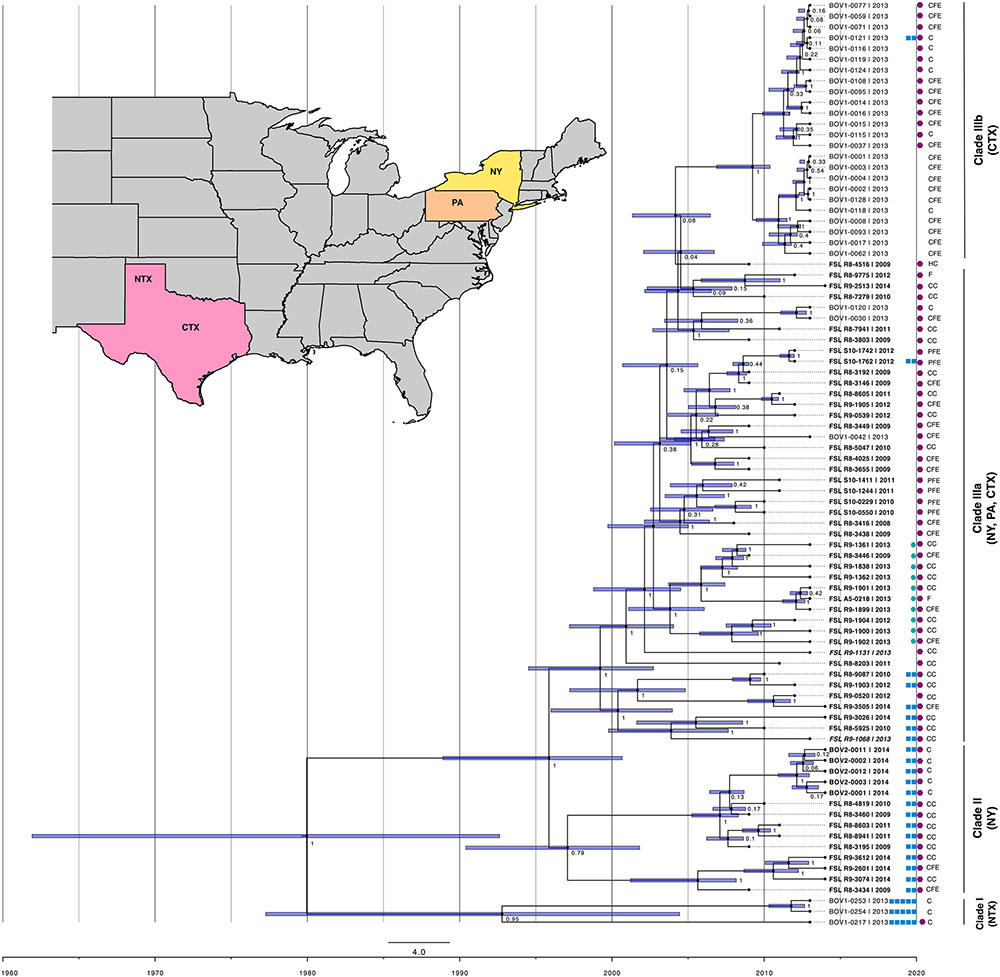Click the 4.0 scale bar label
Screen dimensions: 1000x977
coord(419,952)
